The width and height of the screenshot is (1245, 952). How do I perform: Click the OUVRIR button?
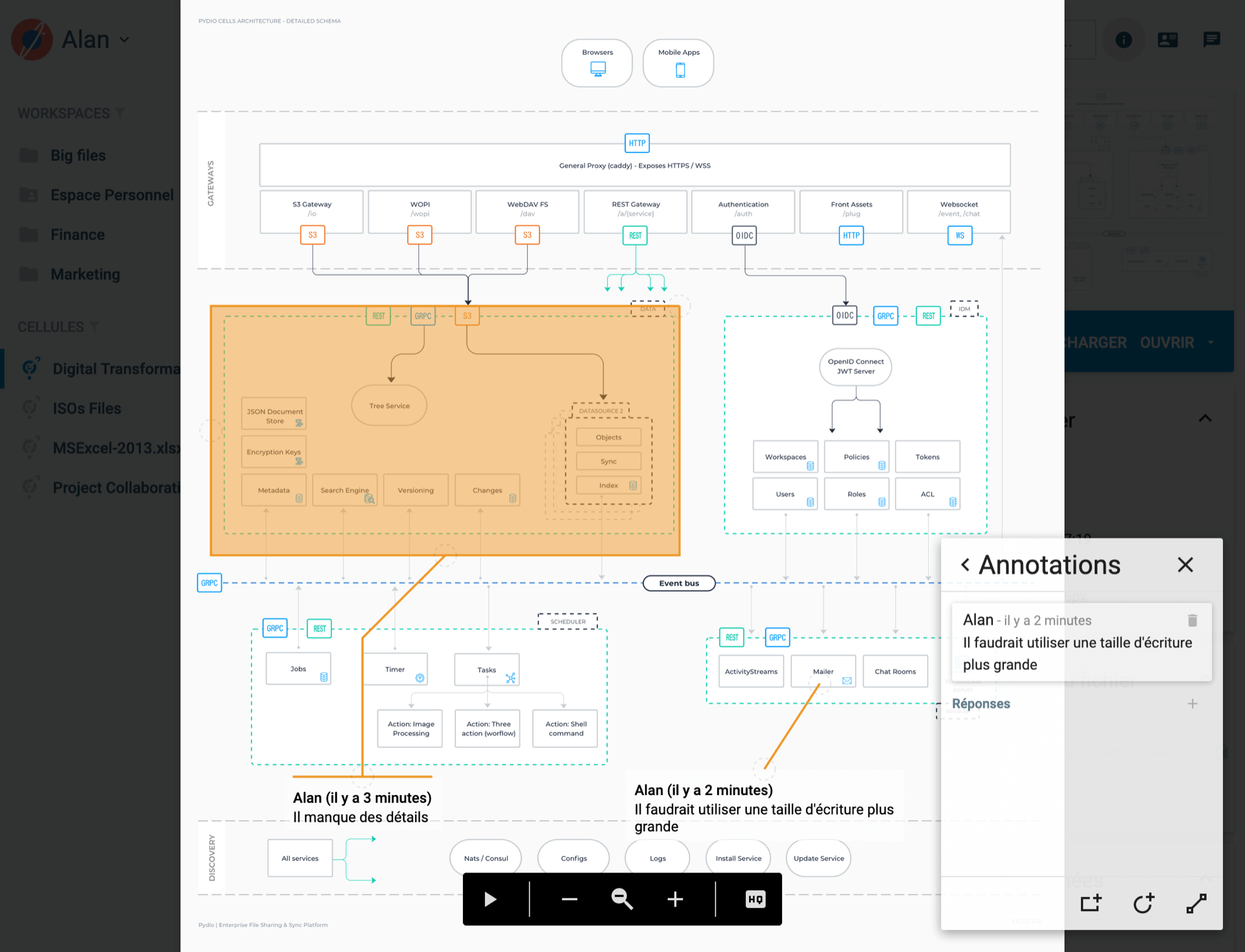tap(1167, 342)
